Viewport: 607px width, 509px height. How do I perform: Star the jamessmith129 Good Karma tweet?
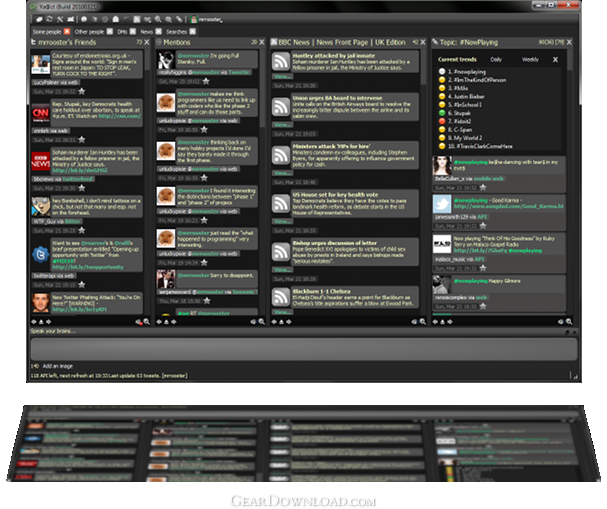tap(483, 226)
